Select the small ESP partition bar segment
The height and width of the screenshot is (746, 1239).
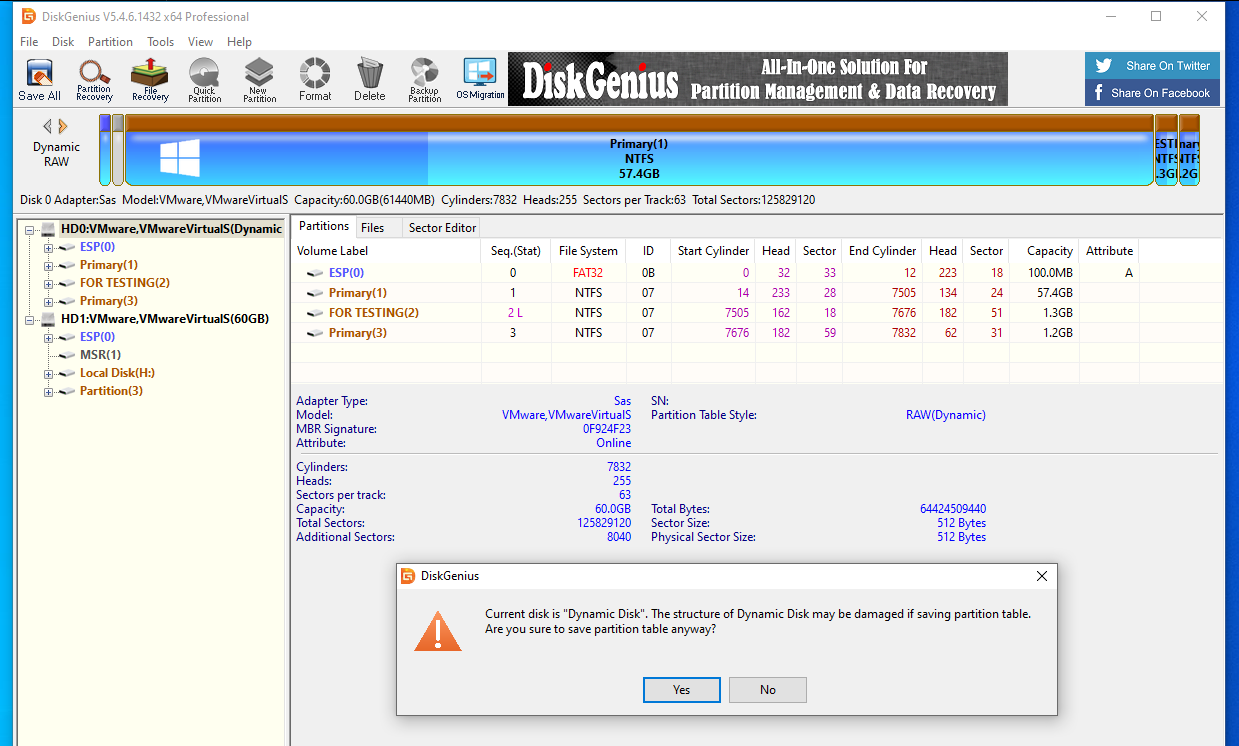[105, 150]
